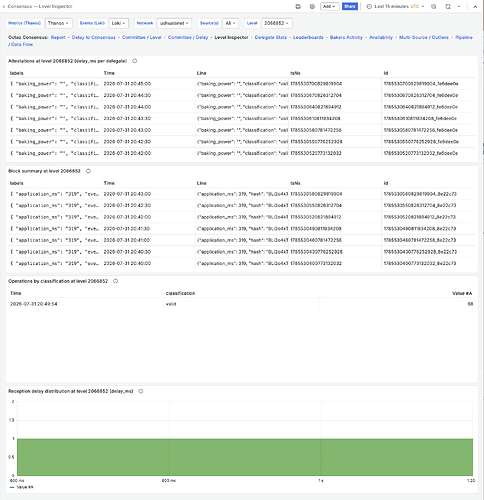Click the save dashboard icon
484x500 pixels.
point(298,6)
